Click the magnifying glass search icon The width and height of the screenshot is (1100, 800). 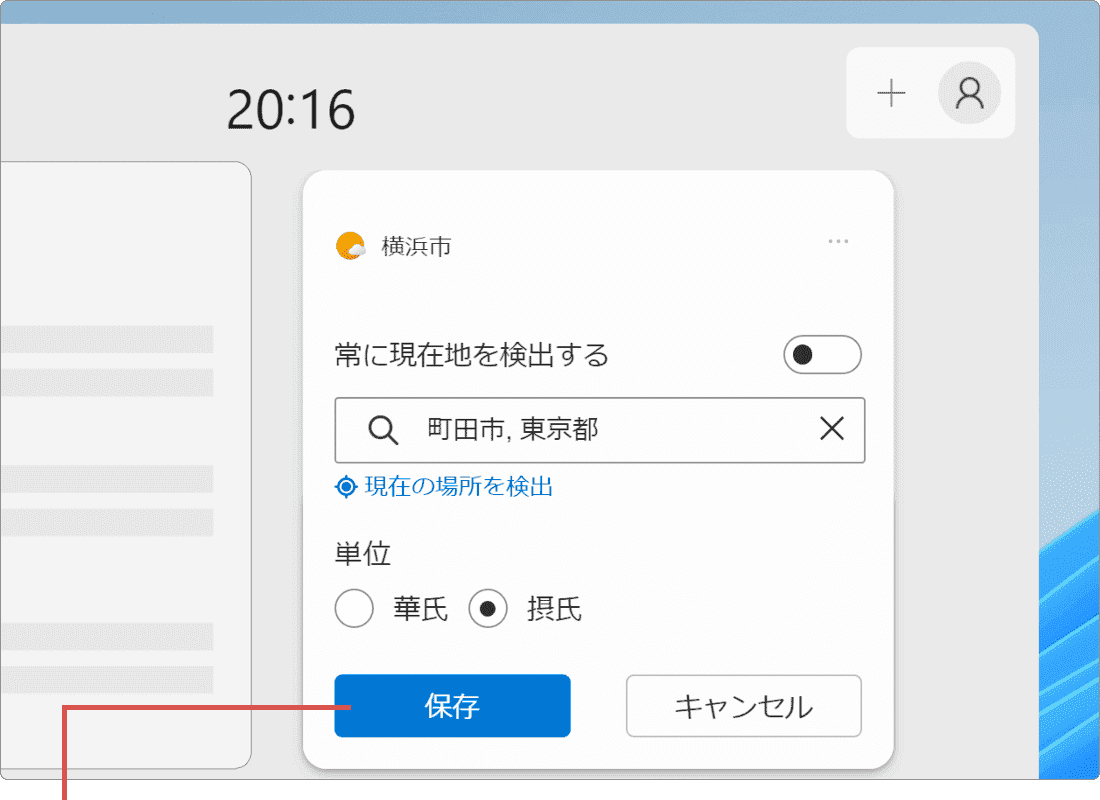[x=382, y=430]
